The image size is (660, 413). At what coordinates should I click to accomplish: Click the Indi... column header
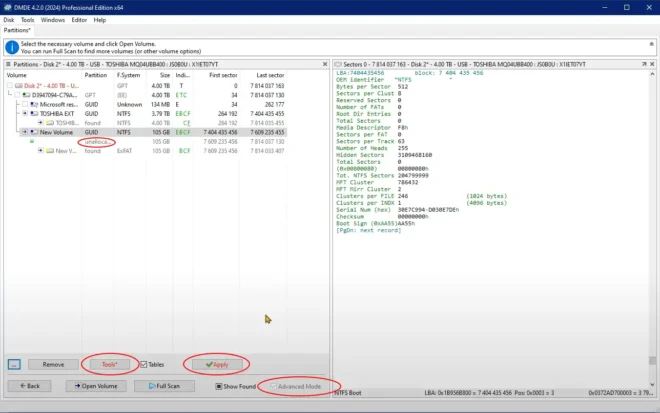click(183, 75)
